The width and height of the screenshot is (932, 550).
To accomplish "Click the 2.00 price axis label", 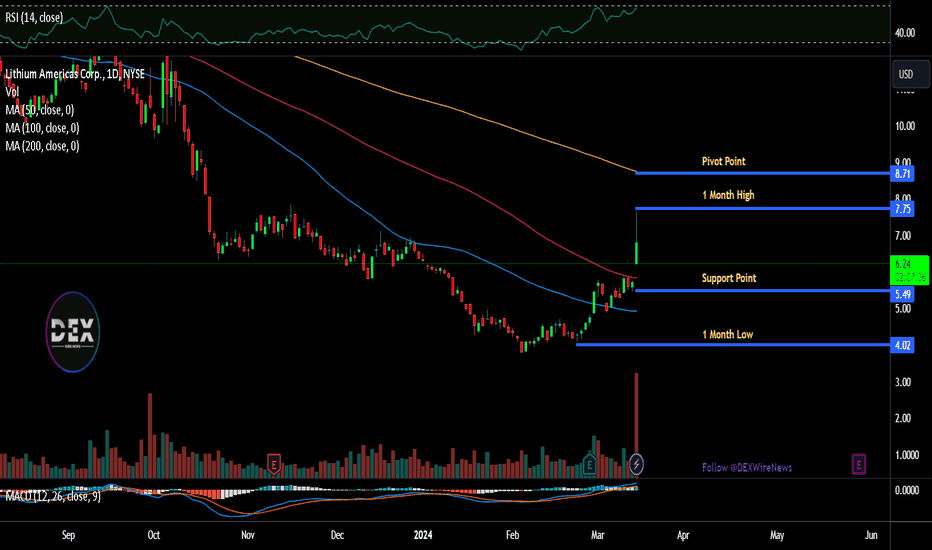I will (903, 418).
